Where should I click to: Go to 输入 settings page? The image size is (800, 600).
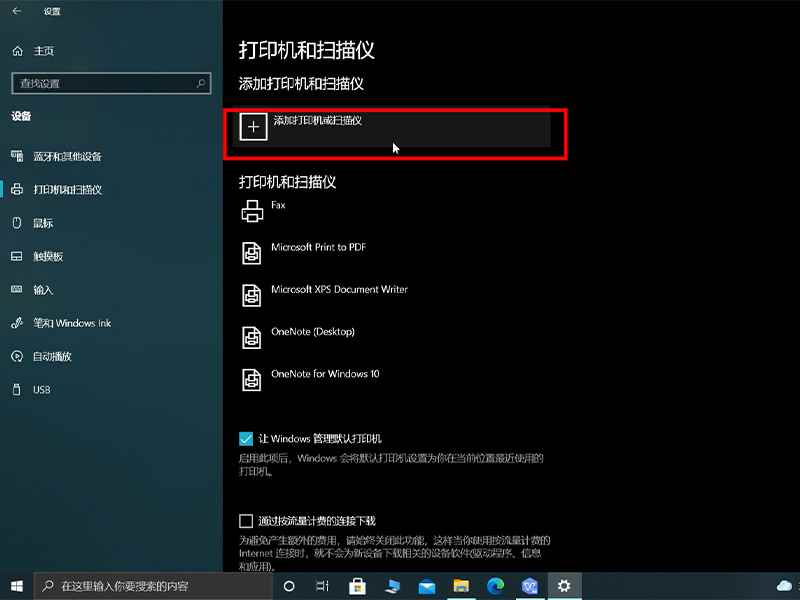pyautogui.click(x=43, y=290)
